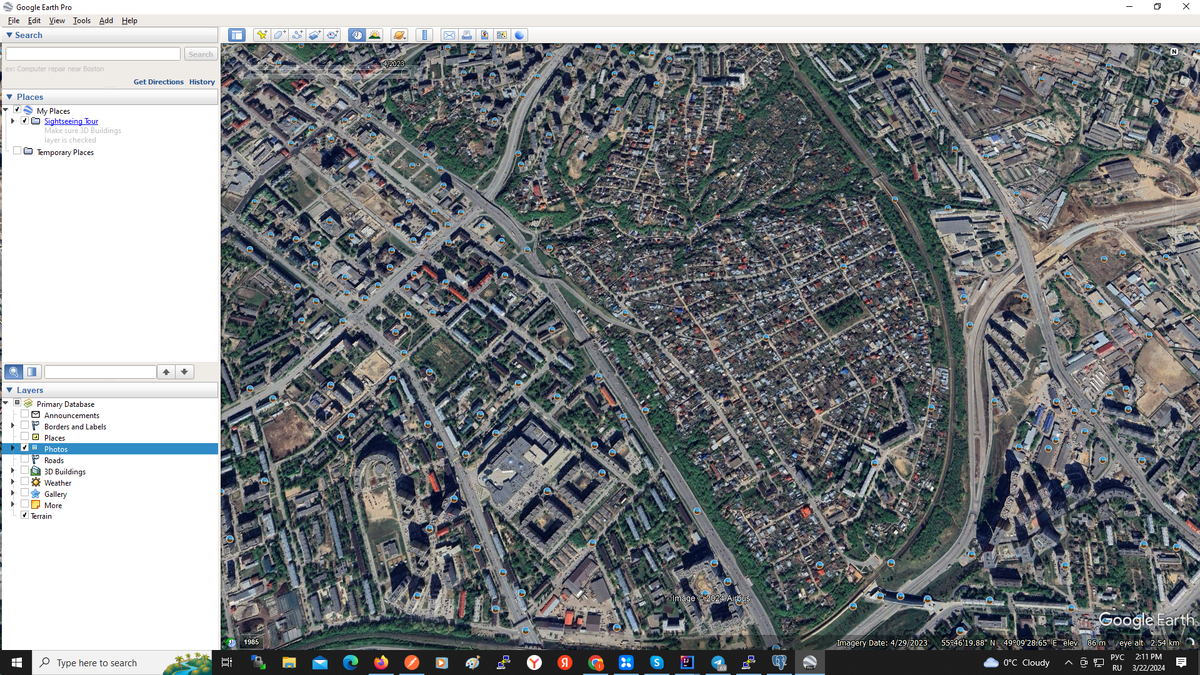The width and height of the screenshot is (1200, 675).
Task: Open the planet switcher (Saturn icon)
Action: click(399, 35)
